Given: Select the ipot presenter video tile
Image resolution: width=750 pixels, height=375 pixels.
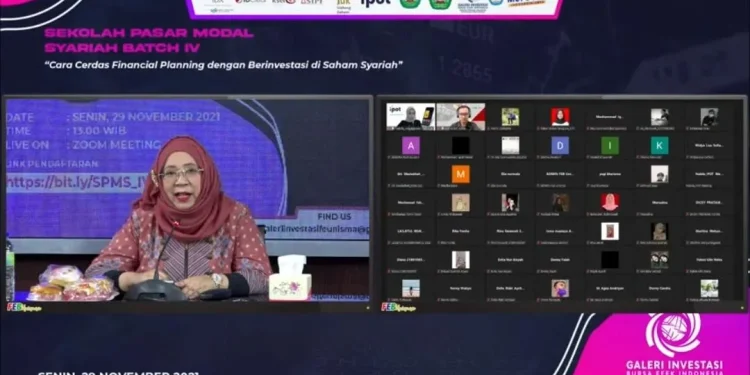Looking at the screenshot, I should (x=411, y=117).
